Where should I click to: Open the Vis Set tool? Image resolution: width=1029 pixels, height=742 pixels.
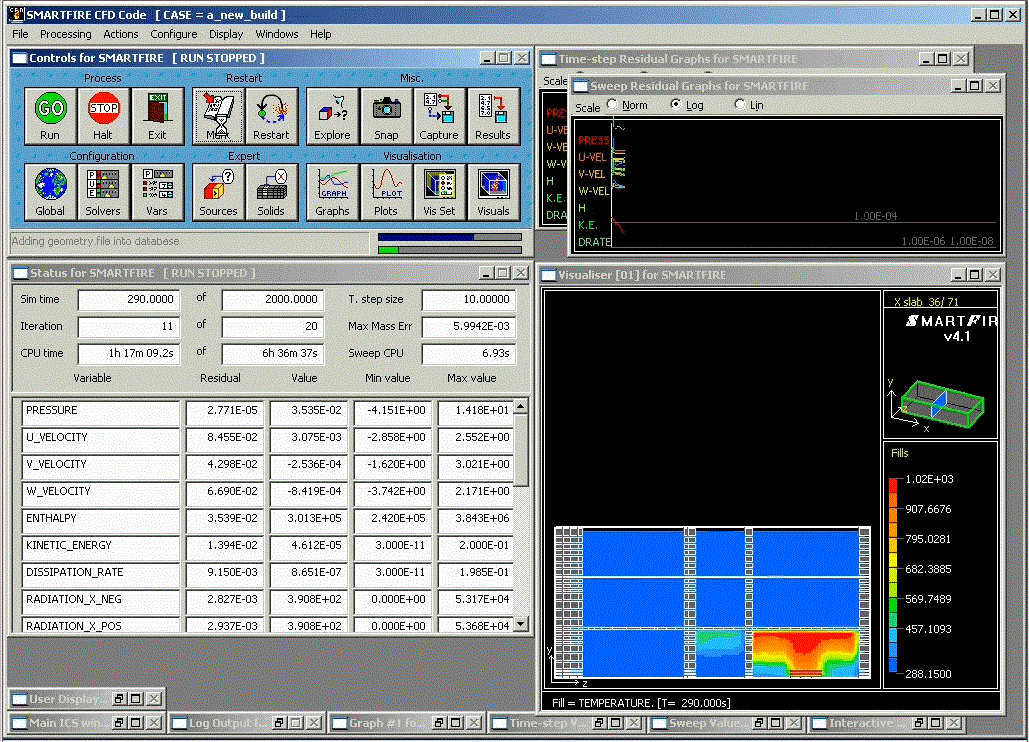click(x=439, y=192)
